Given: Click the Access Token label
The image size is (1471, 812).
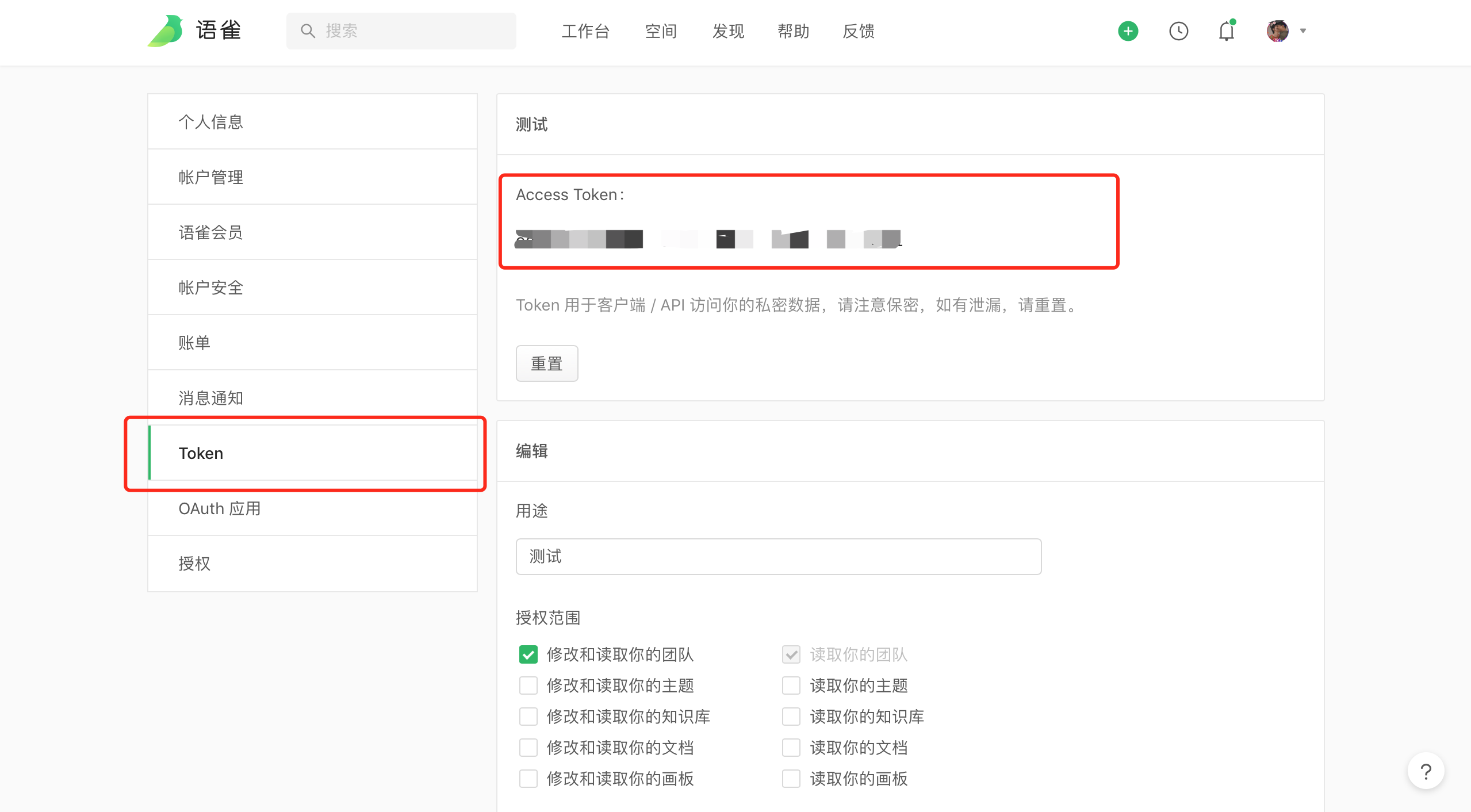Looking at the screenshot, I should click(x=570, y=195).
